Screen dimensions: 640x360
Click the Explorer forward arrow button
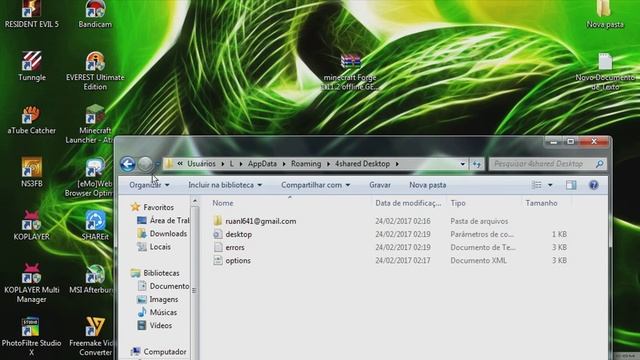pos(145,164)
